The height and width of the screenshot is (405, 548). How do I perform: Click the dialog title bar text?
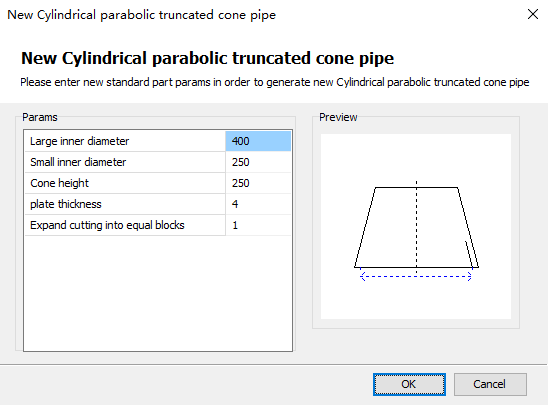142,15
